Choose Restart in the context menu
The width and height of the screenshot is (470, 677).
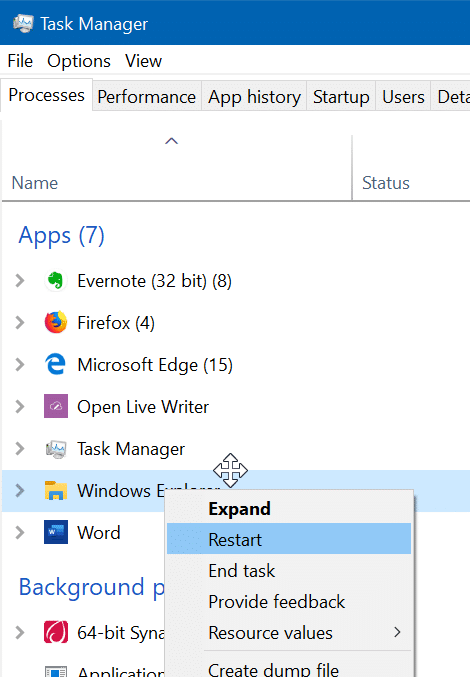click(289, 539)
